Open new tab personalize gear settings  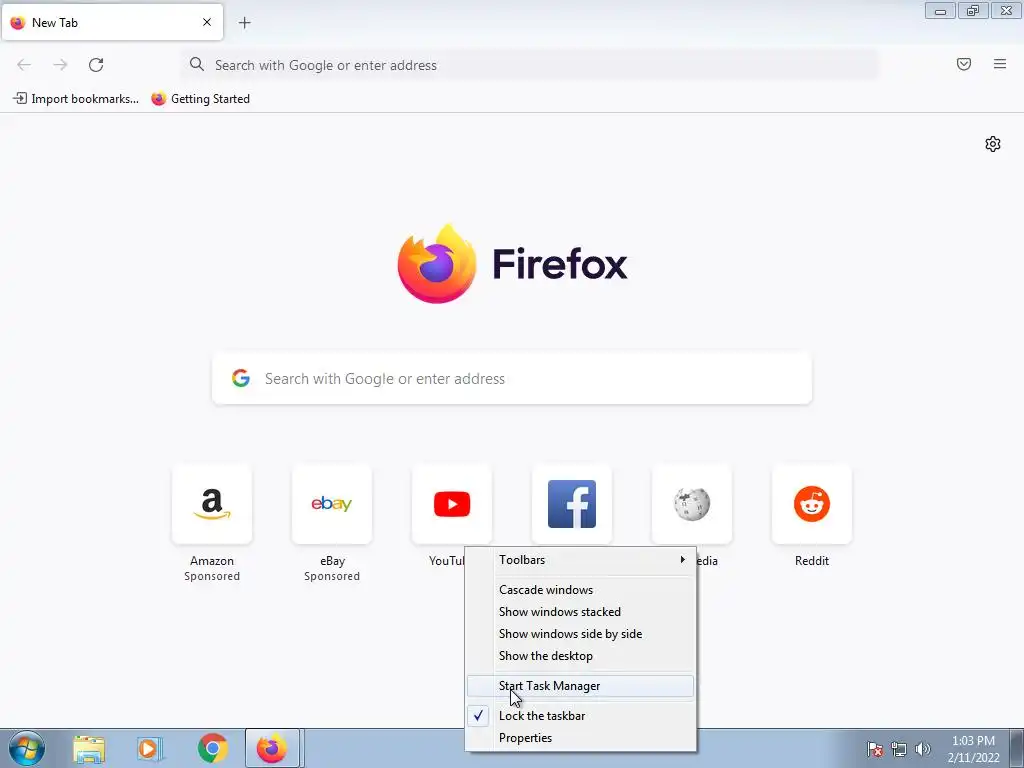click(993, 144)
